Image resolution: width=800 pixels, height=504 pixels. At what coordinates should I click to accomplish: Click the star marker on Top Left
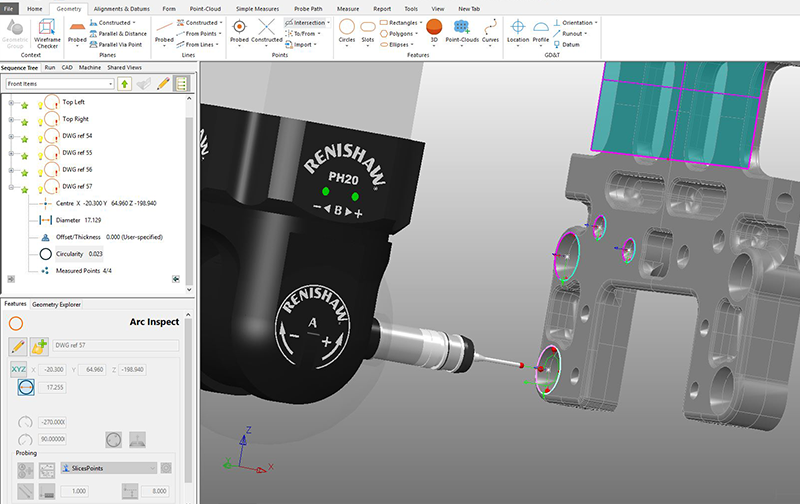[x=24, y=106]
